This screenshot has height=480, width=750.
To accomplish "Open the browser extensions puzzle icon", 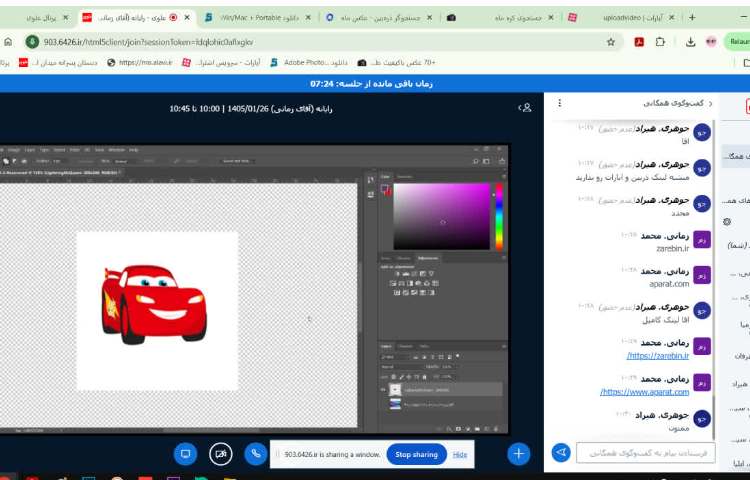I will (661, 42).
